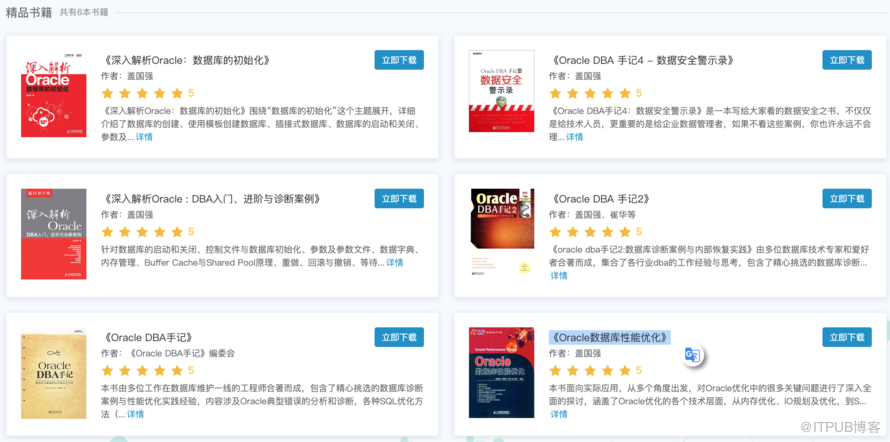Open 详情 link for DBA入门、进阶与诊断案例 book

[394, 263]
